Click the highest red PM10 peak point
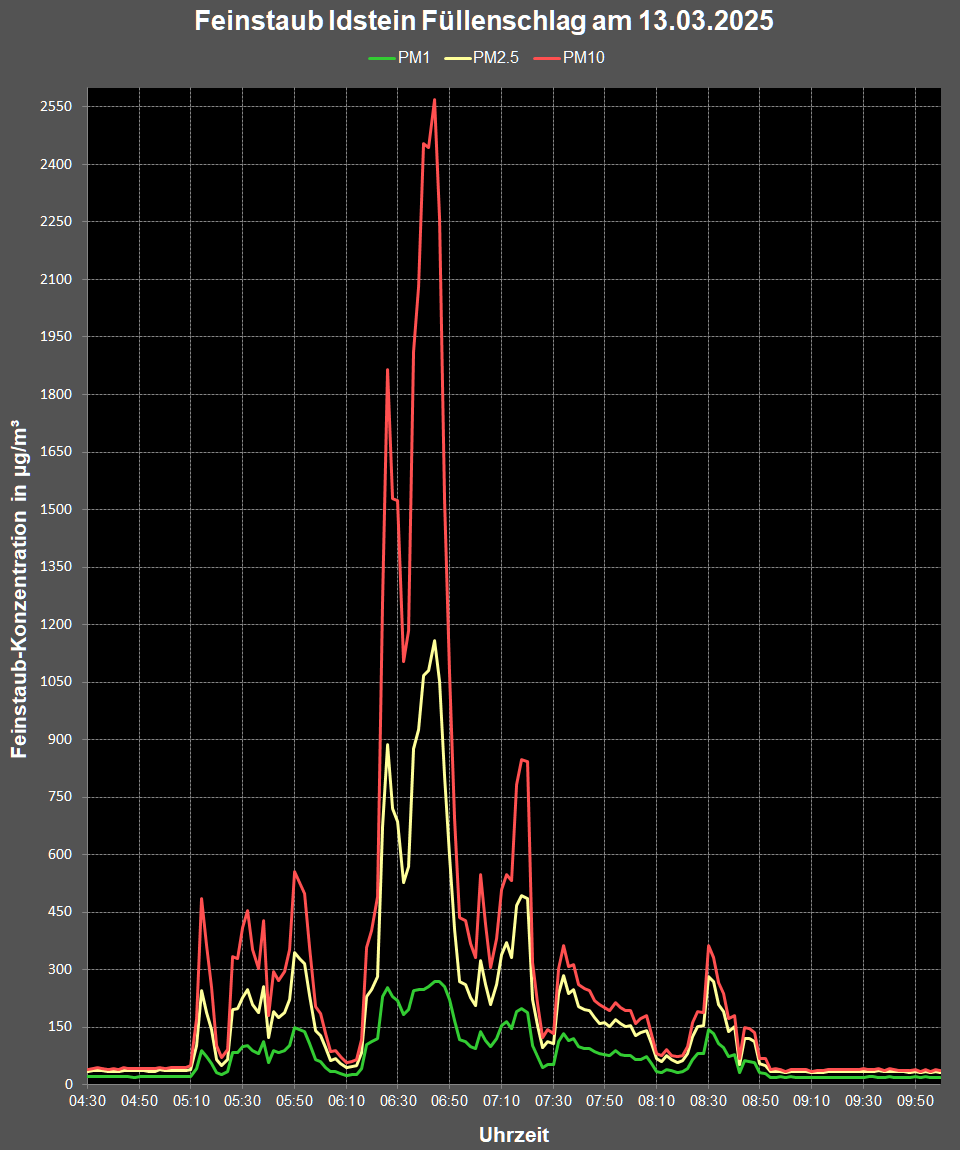 [x=434, y=100]
